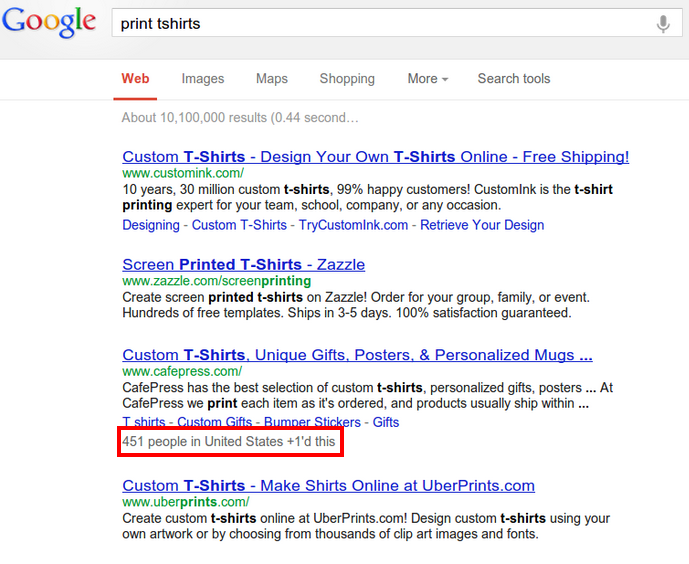Switch to the Images tab
The width and height of the screenshot is (689, 564).
(x=203, y=79)
